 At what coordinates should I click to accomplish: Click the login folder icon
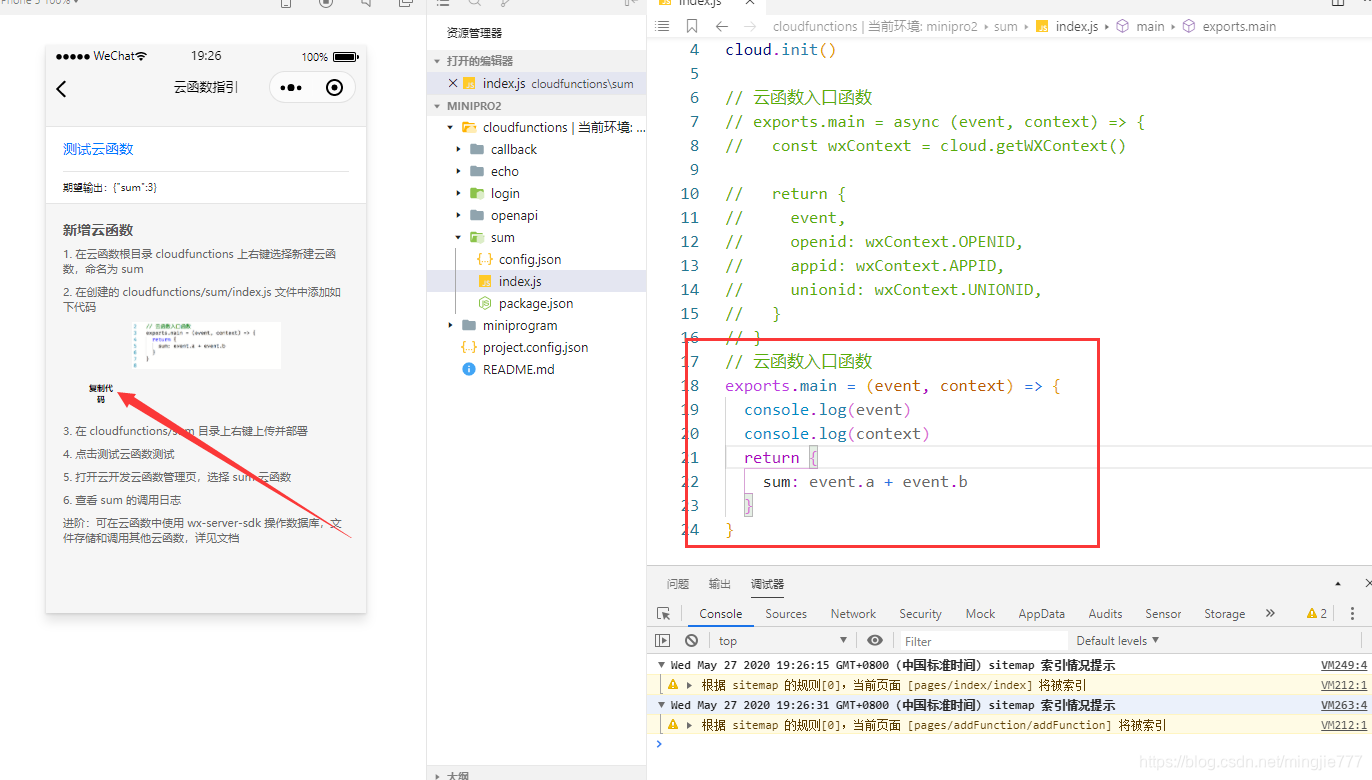477,193
